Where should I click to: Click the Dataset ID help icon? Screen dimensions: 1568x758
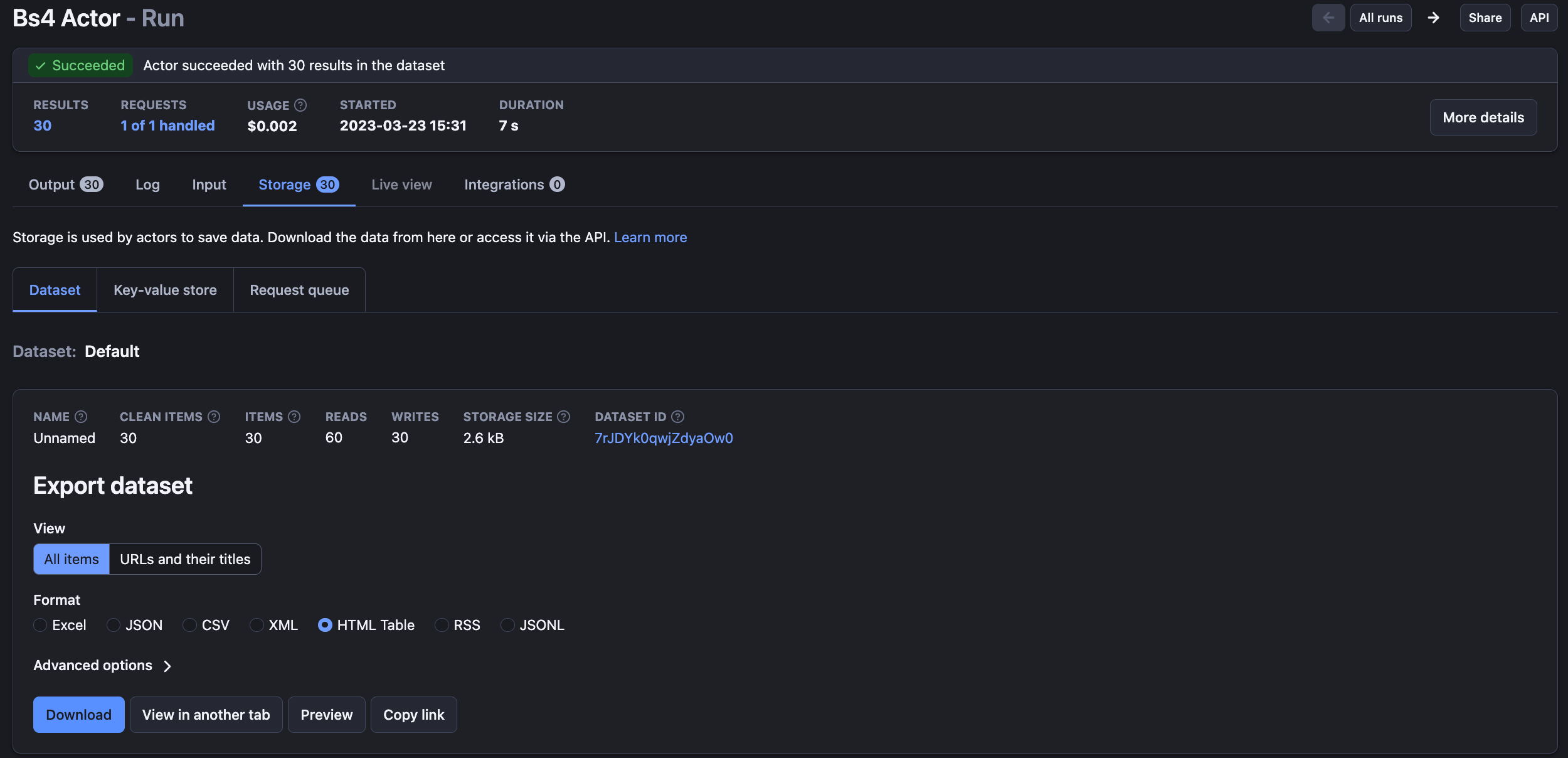click(678, 417)
